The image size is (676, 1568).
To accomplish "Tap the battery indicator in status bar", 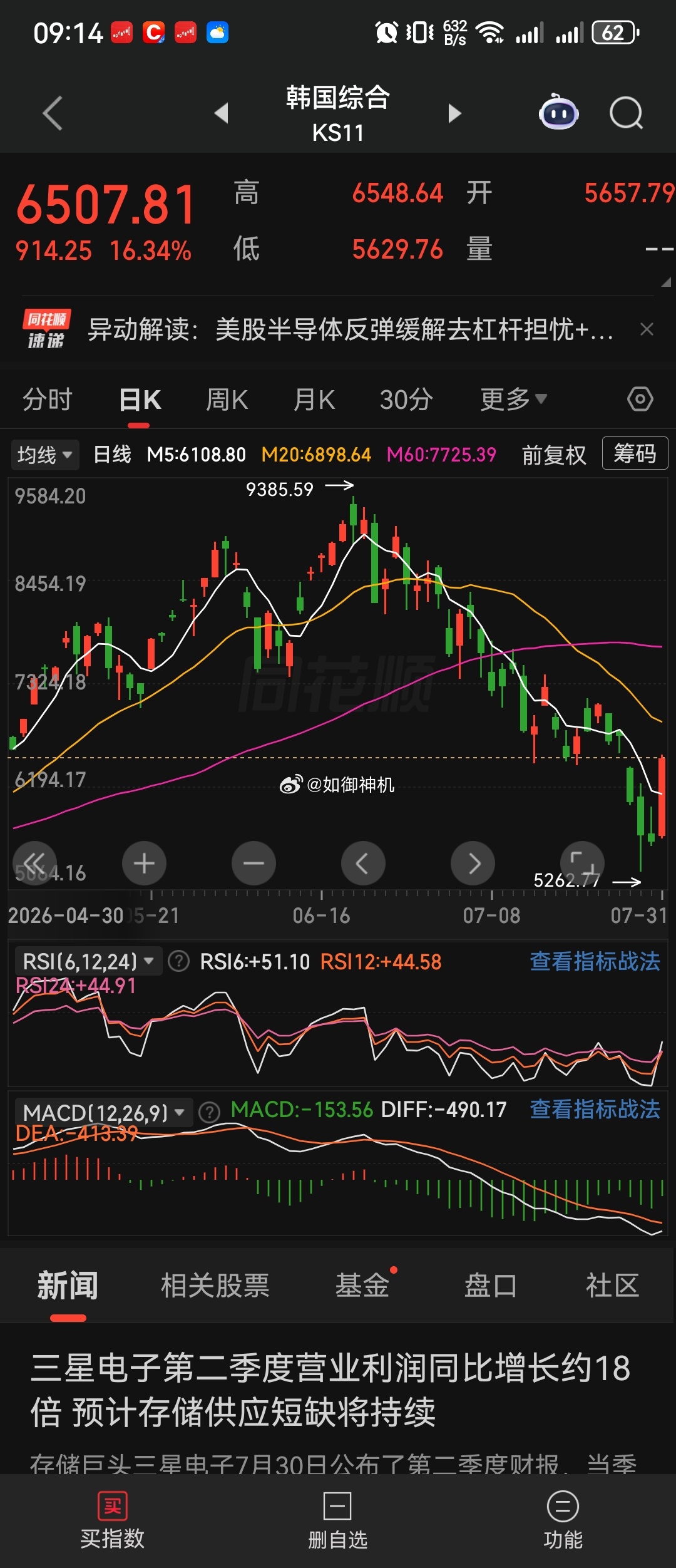I will [615, 32].
